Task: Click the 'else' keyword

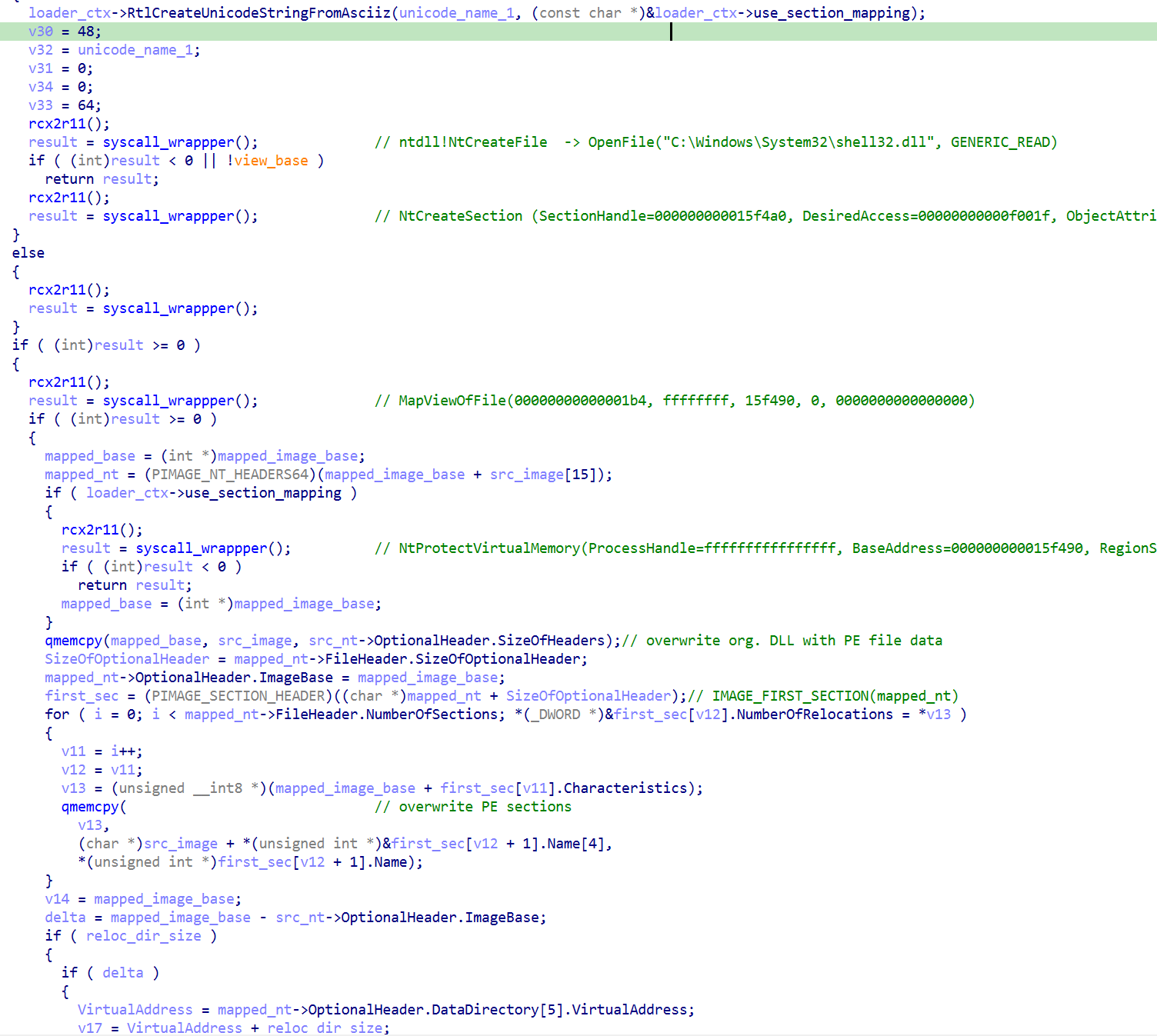Action: 28,253
